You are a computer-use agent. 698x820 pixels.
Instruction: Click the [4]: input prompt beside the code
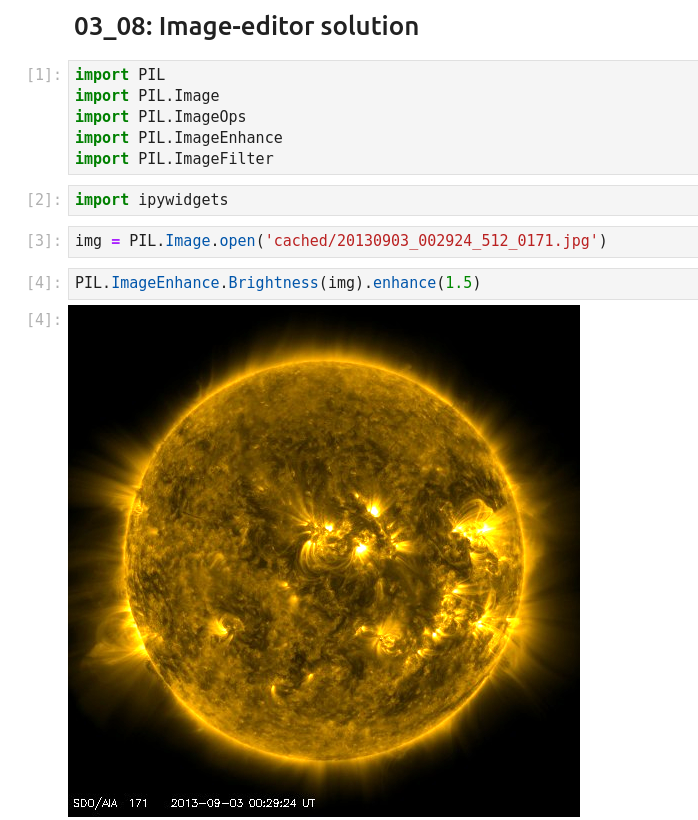pos(44,283)
